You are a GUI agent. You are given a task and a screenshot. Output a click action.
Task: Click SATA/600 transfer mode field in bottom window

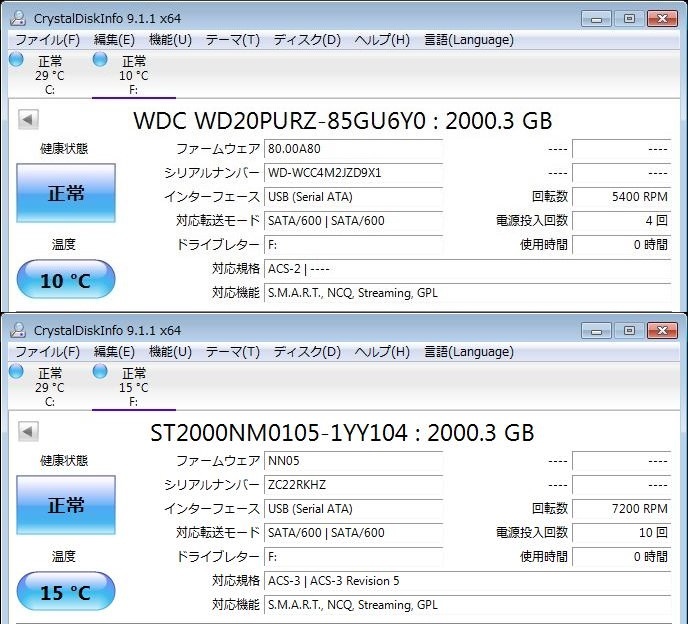tap(353, 533)
